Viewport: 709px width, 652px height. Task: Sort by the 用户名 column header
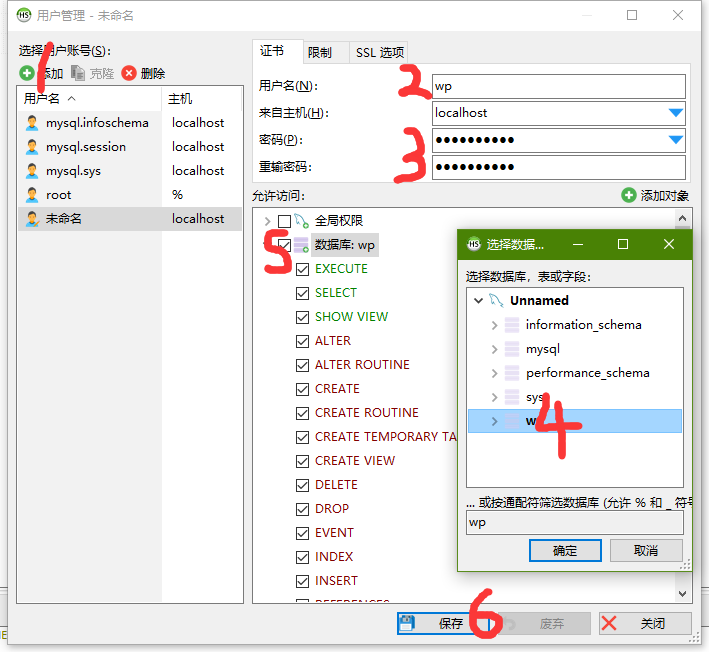point(89,98)
